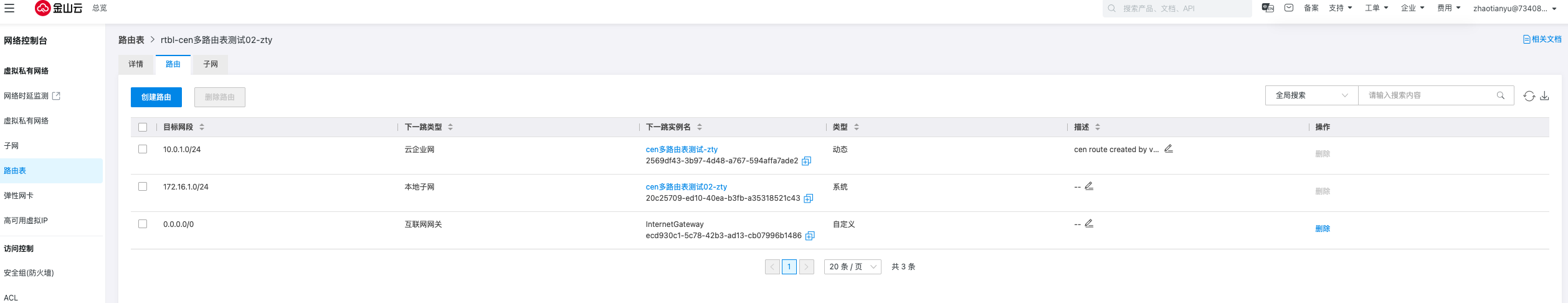
Task: Switch to the 详情 tab
Action: pos(136,64)
